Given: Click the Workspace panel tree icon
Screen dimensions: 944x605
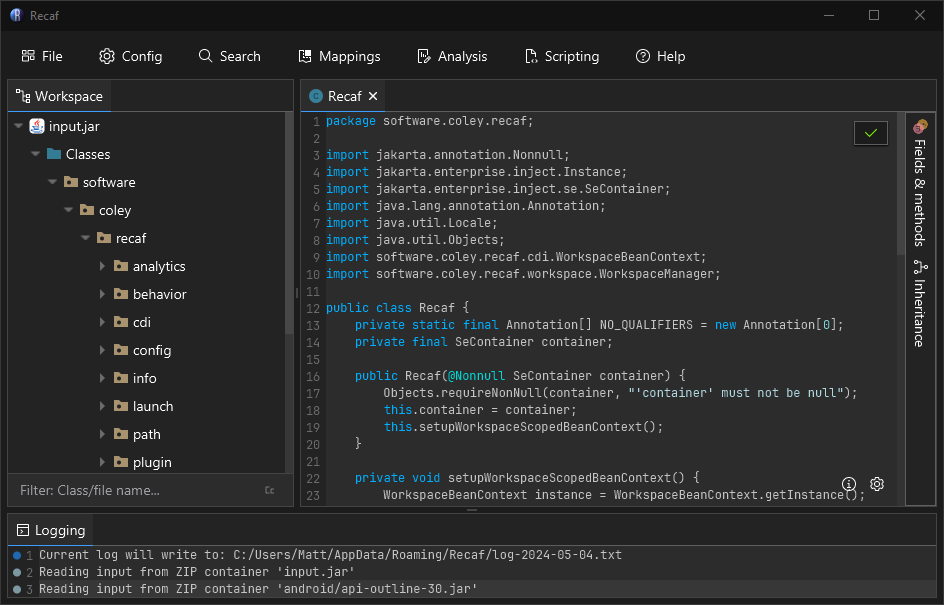Looking at the screenshot, I should click(23, 96).
